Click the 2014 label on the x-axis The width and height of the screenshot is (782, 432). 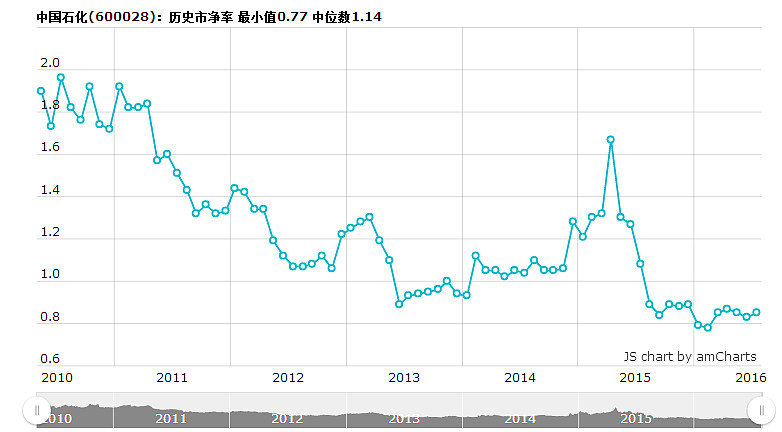click(x=520, y=377)
